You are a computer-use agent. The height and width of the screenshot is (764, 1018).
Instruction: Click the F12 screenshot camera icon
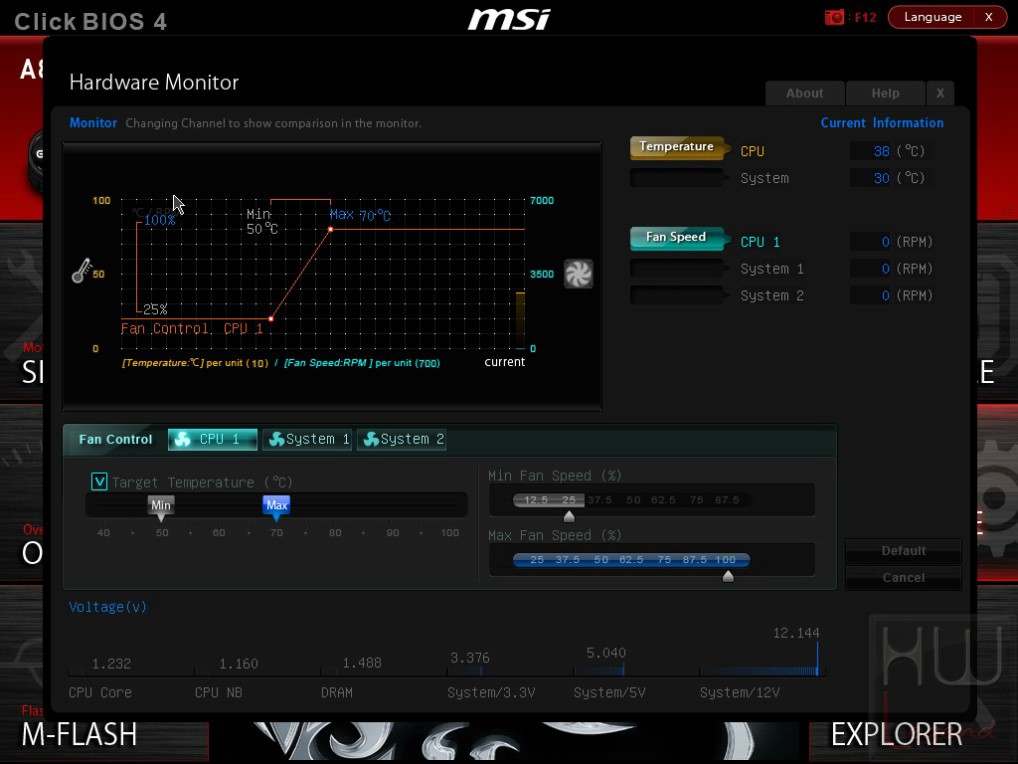click(834, 17)
